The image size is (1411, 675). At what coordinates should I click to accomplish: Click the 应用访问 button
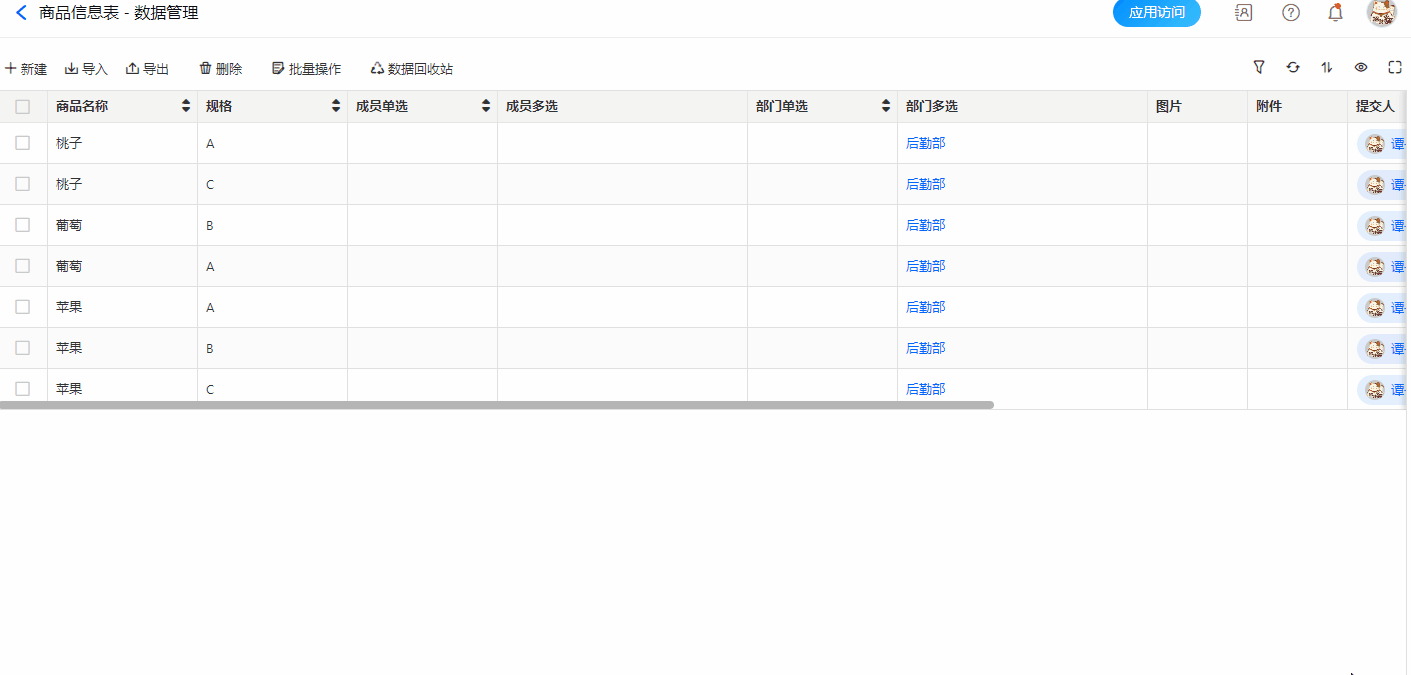click(x=1156, y=13)
